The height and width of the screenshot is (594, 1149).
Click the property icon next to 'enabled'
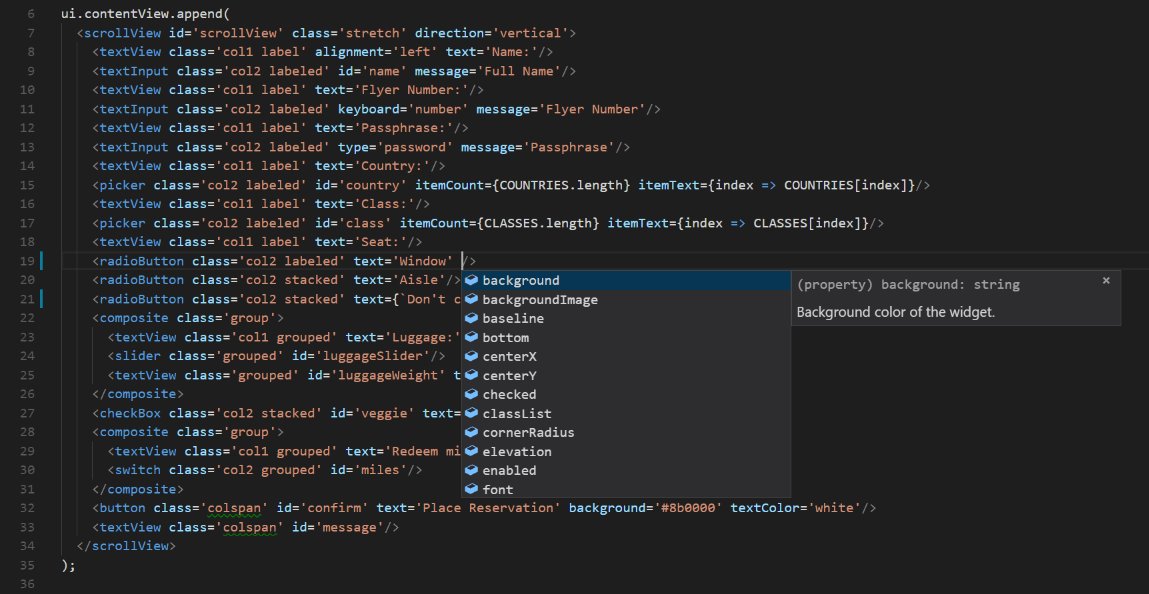(x=472, y=470)
